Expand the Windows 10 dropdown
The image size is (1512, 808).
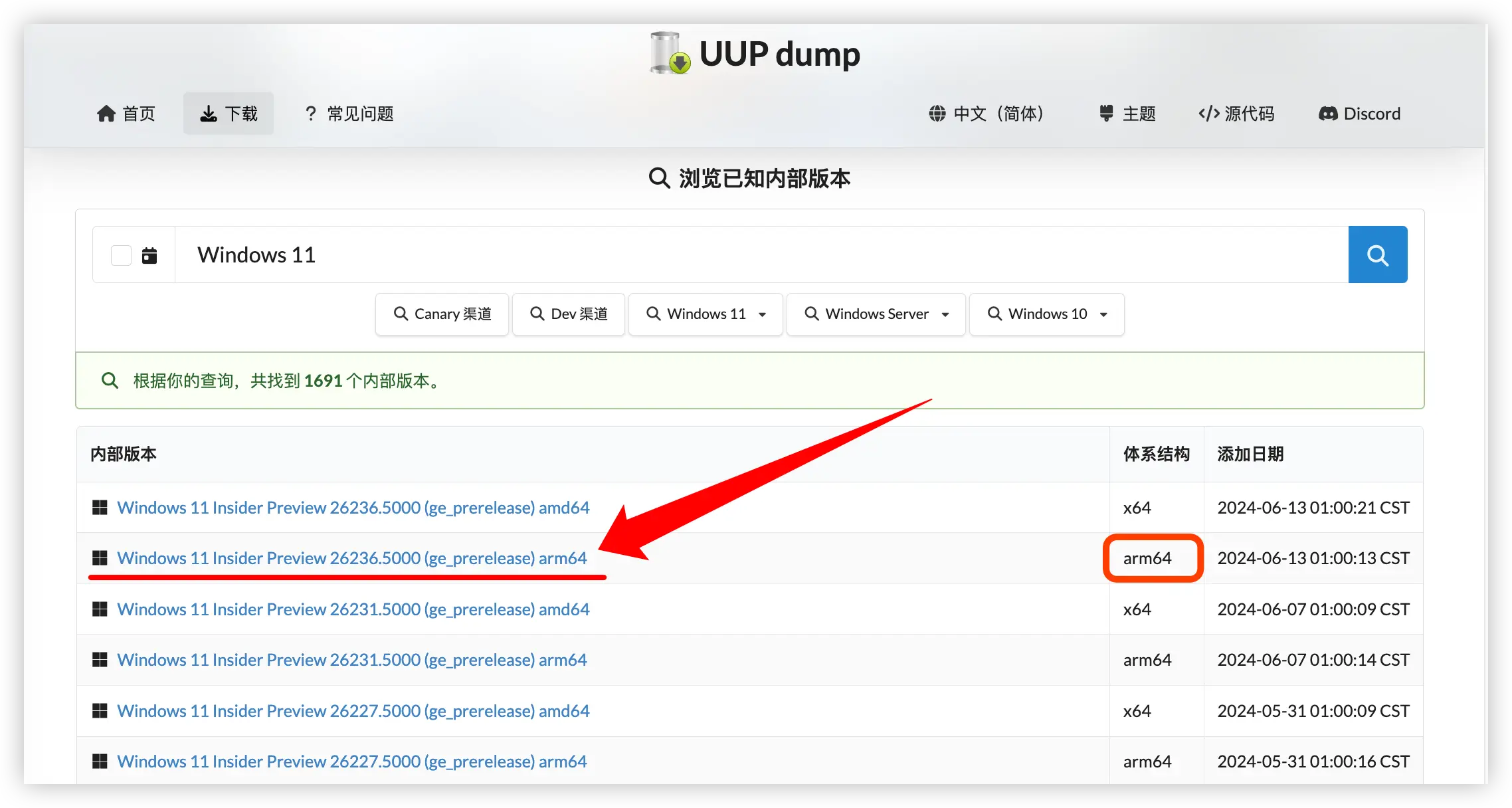[x=1047, y=314]
